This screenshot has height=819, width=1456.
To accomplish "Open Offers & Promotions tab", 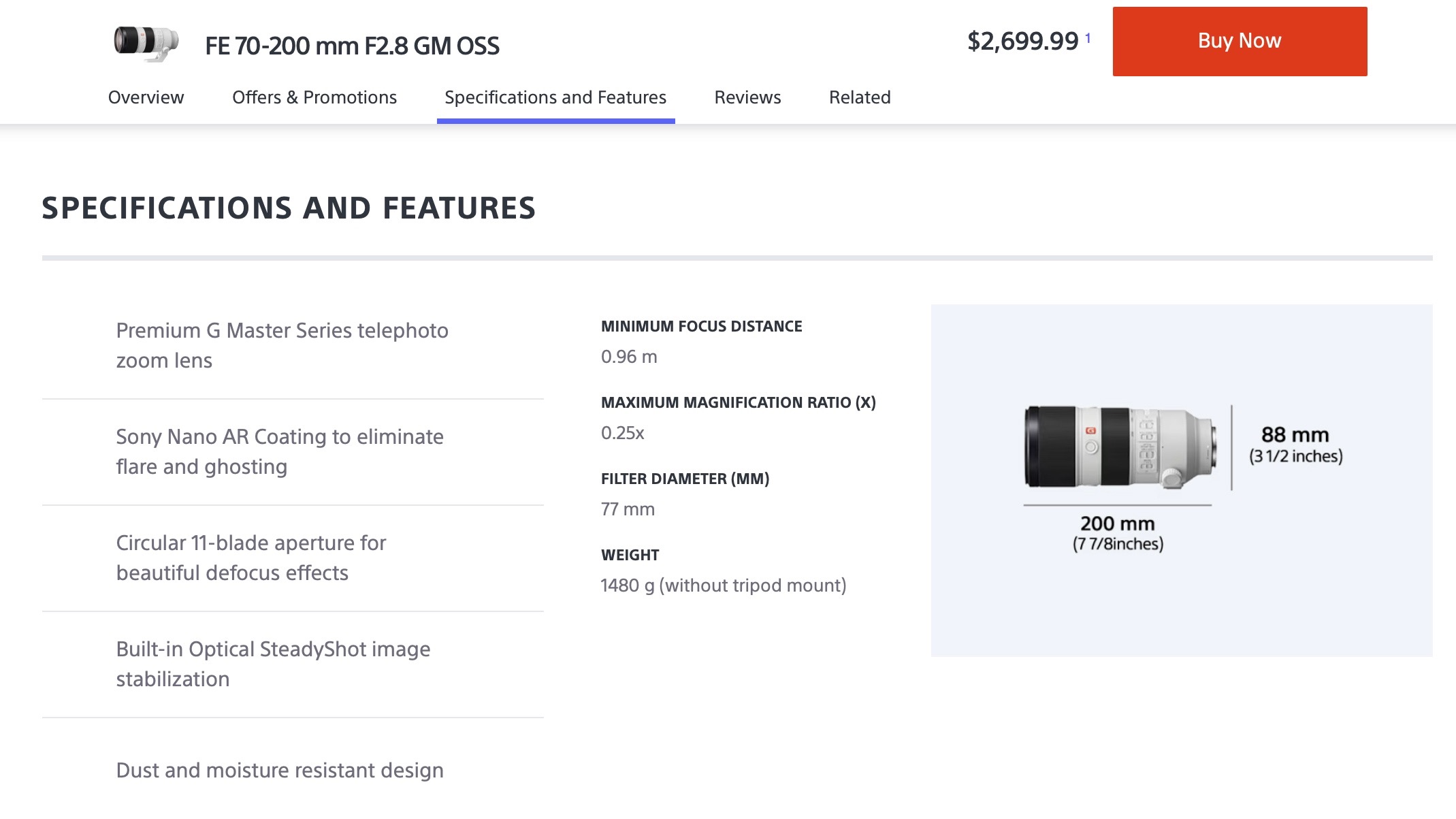I will tap(314, 97).
